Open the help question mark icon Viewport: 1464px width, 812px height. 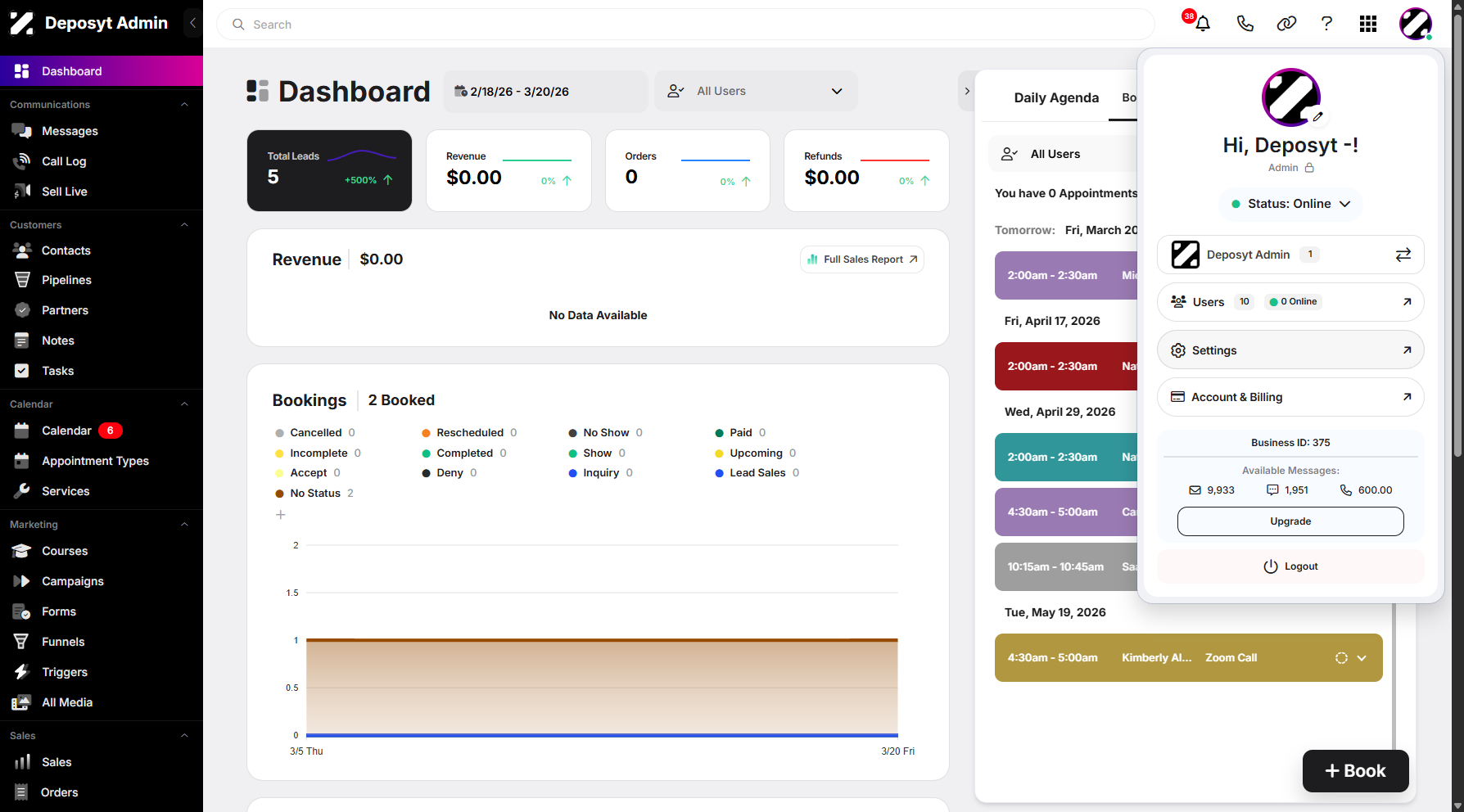tap(1326, 24)
